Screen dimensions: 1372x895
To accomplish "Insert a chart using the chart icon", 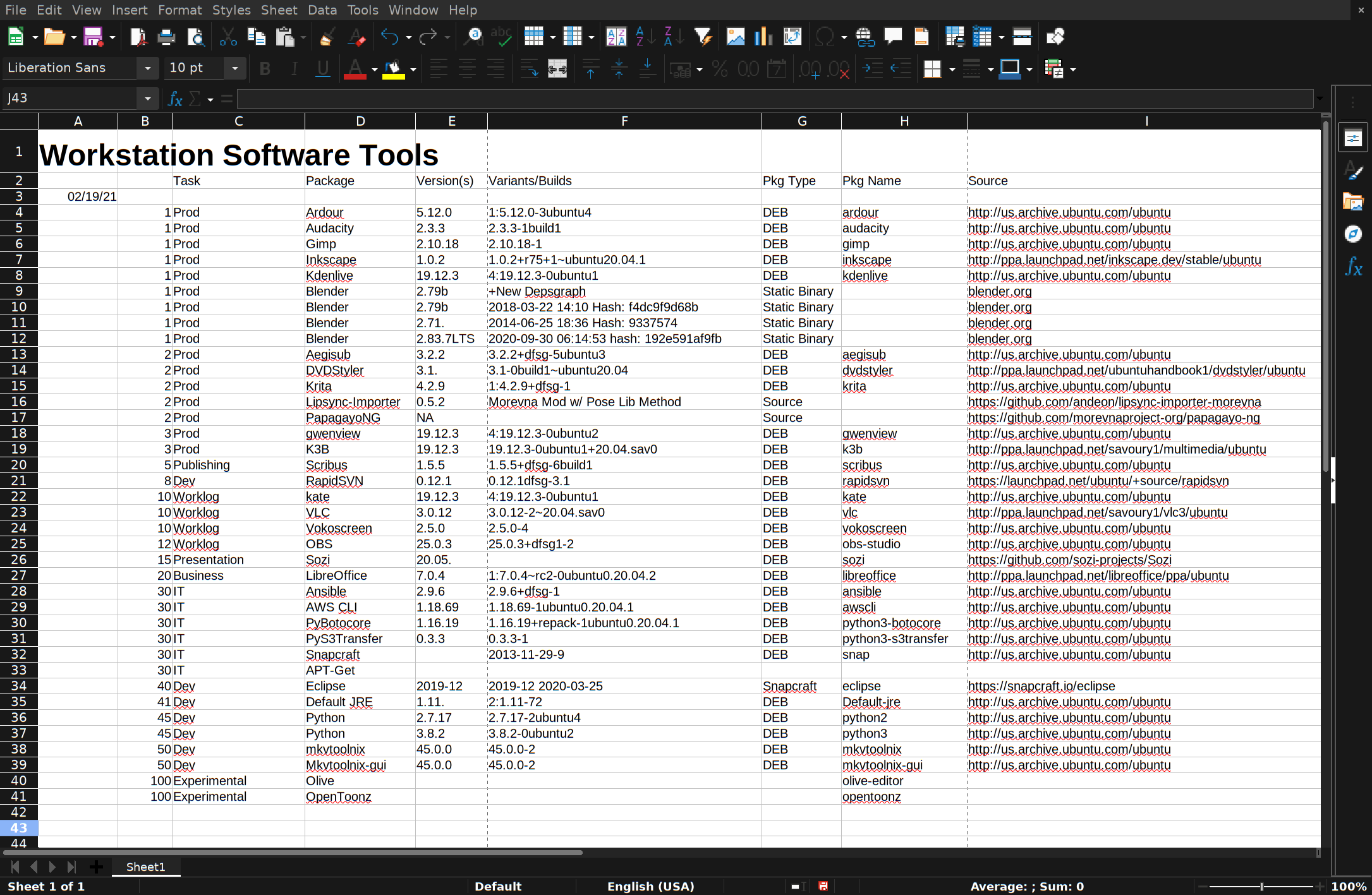I will [763, 37].
